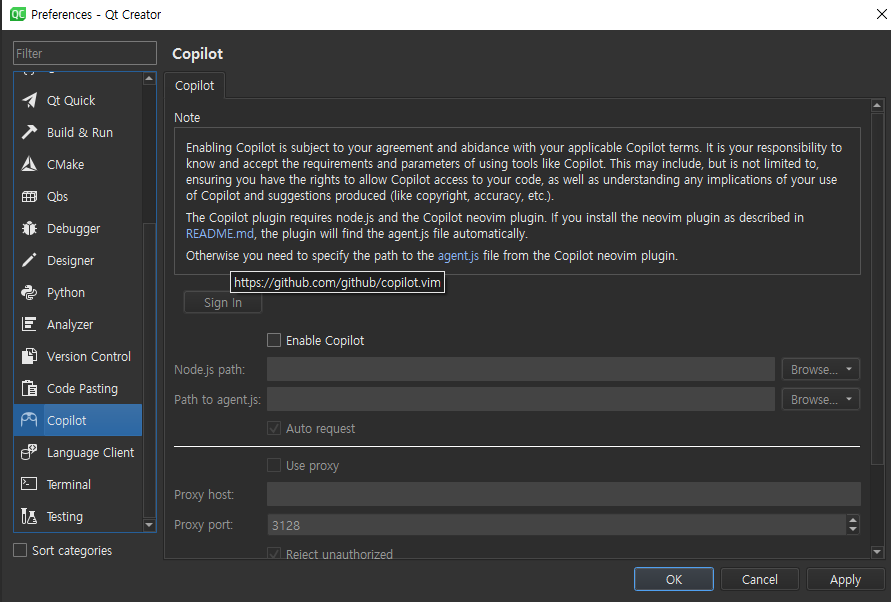The height and width of the screenshot is (602, 891).
Task: Select Qt Quick text in the category list
Action: (71, 101)
